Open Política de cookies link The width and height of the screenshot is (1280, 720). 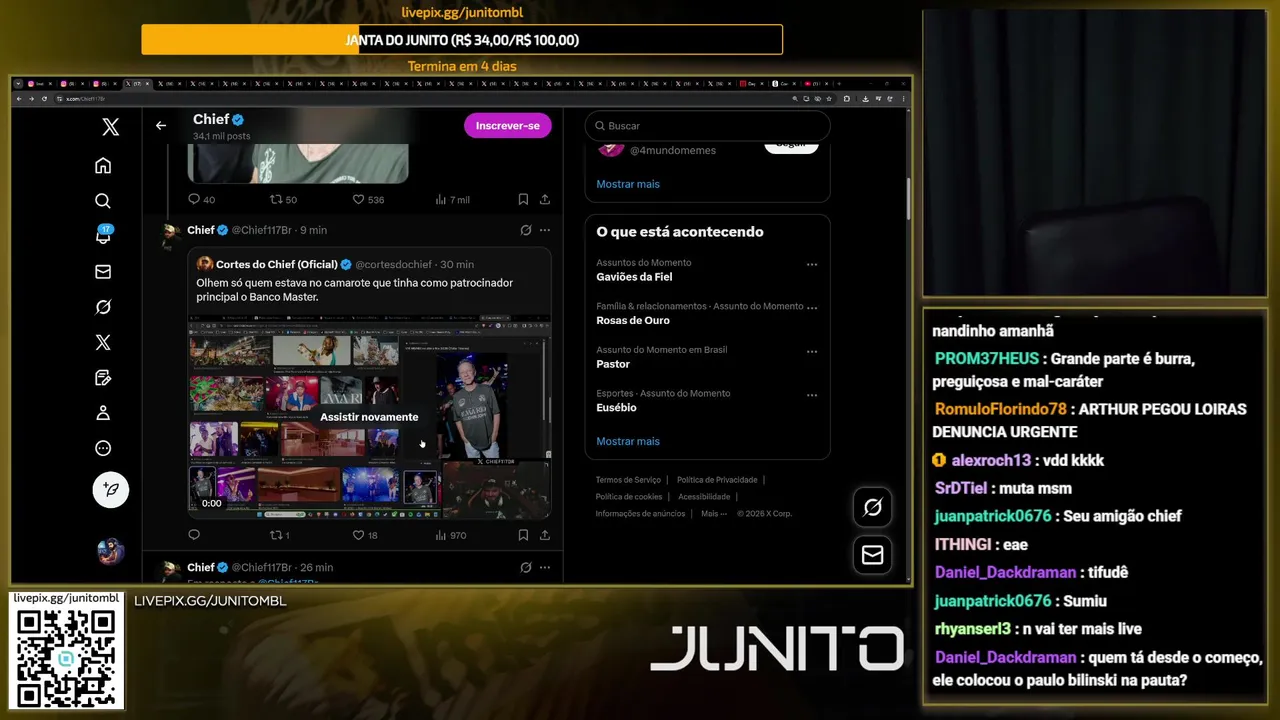click(x=629, y=497)
